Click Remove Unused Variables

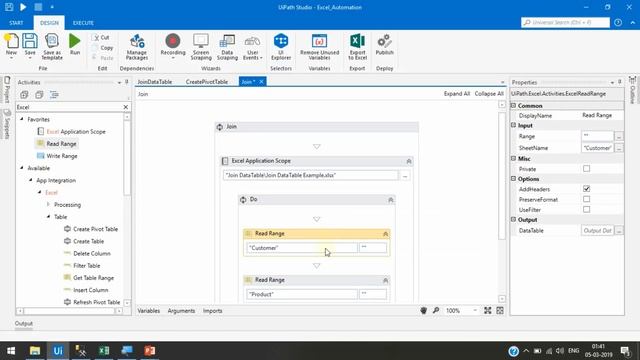pos(319,47)
